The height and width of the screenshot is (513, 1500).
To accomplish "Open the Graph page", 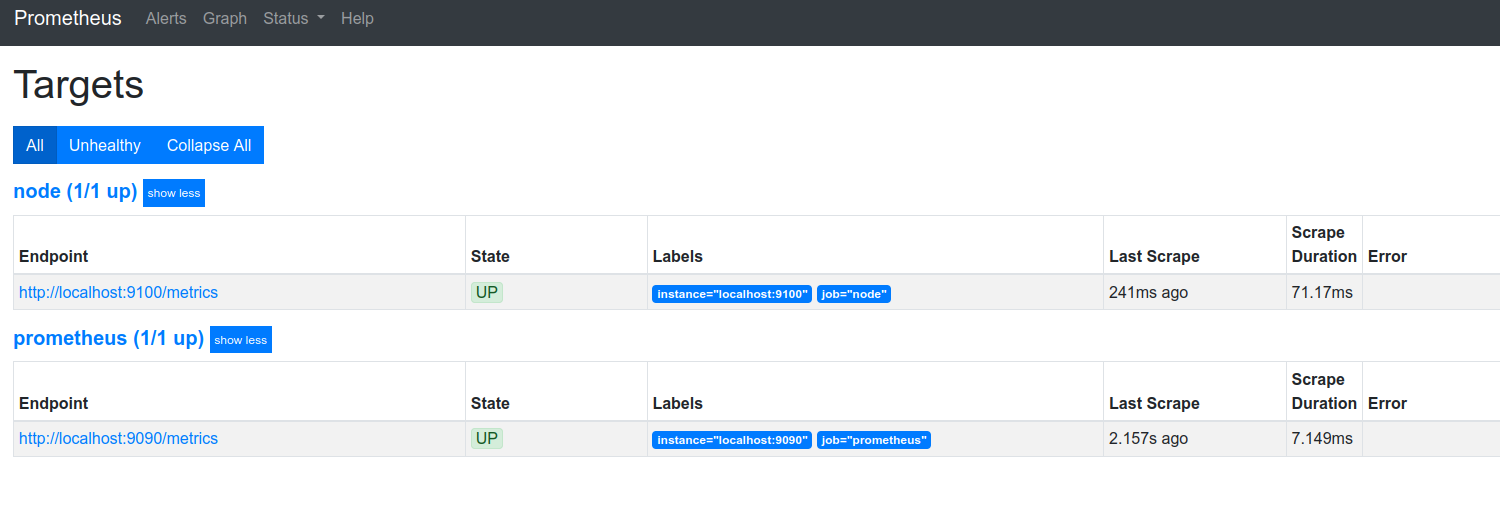I will point(225,18).
